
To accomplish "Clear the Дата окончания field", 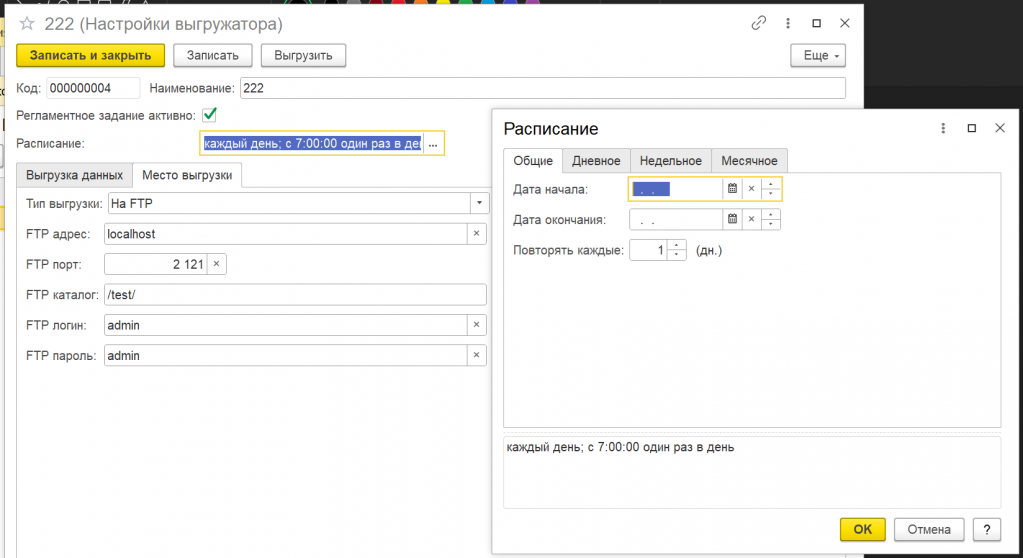I will [x=752, y=219].
